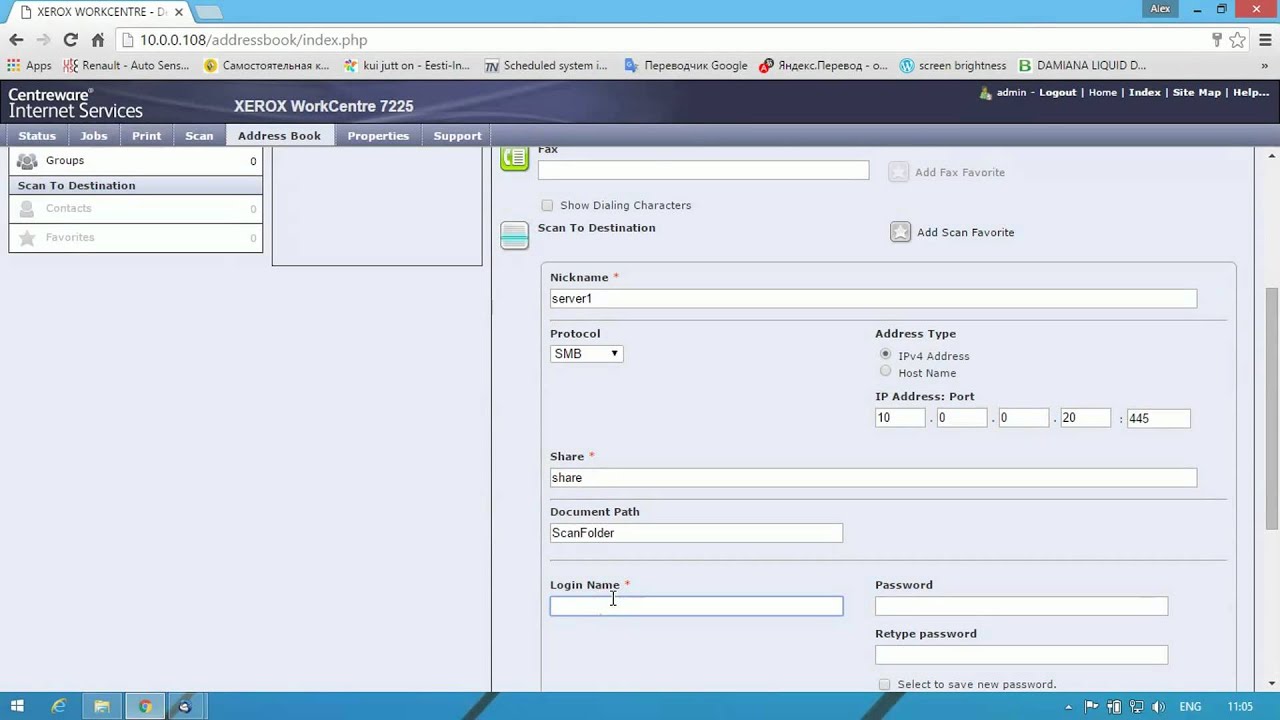Click the green Fax section icon
This screenshot has height=720, width=1280.
pyautogui.click(x=514, y=157)
